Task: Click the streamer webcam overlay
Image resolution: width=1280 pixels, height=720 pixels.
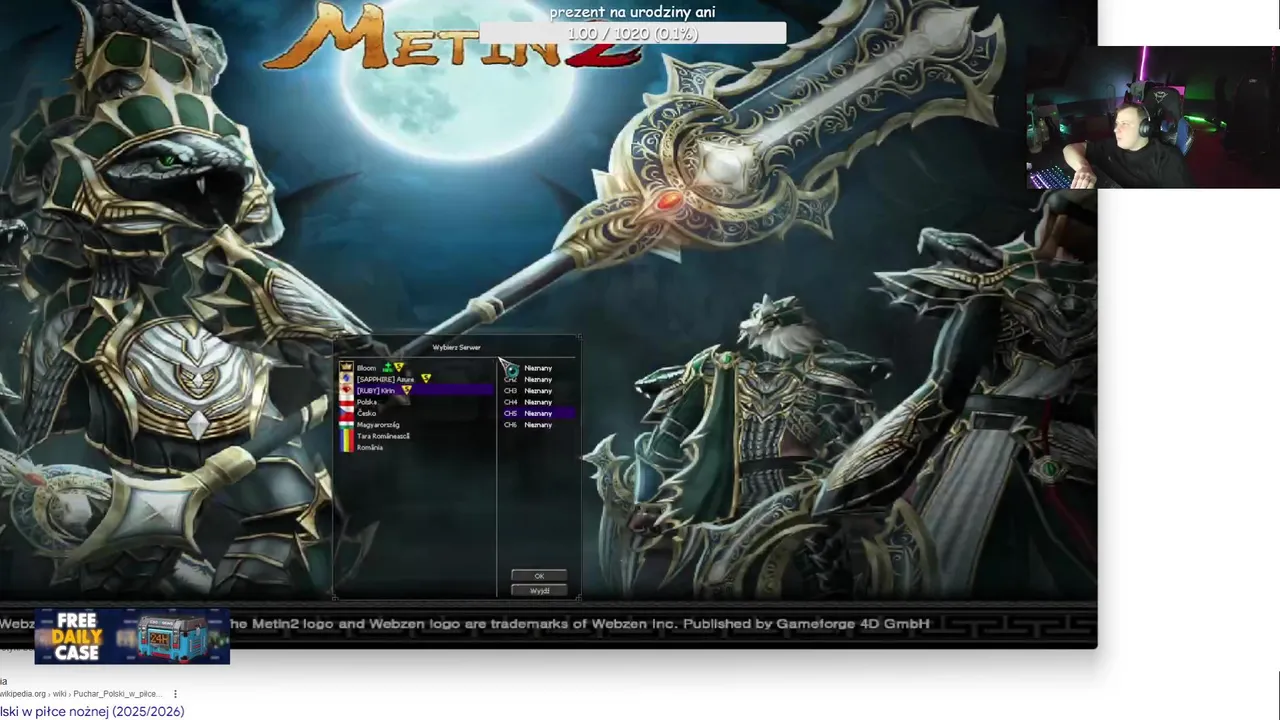Action: pos(1153,117)
